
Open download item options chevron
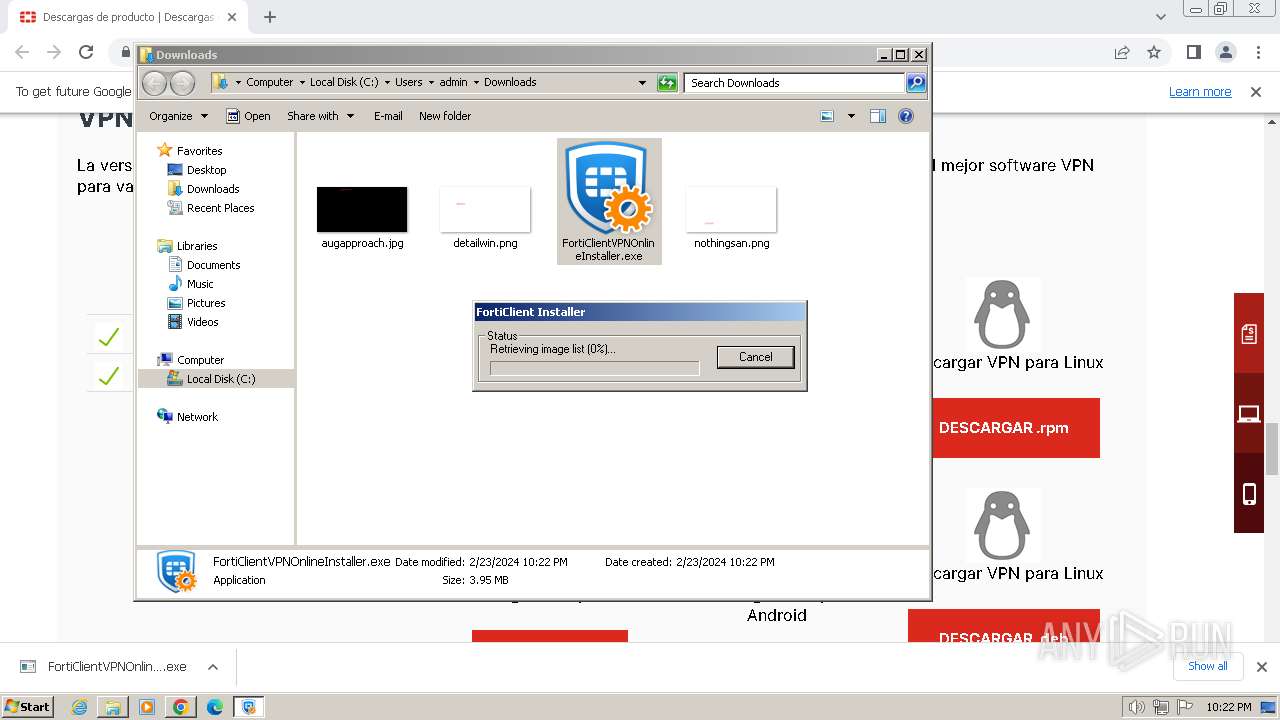click(212, 667)
